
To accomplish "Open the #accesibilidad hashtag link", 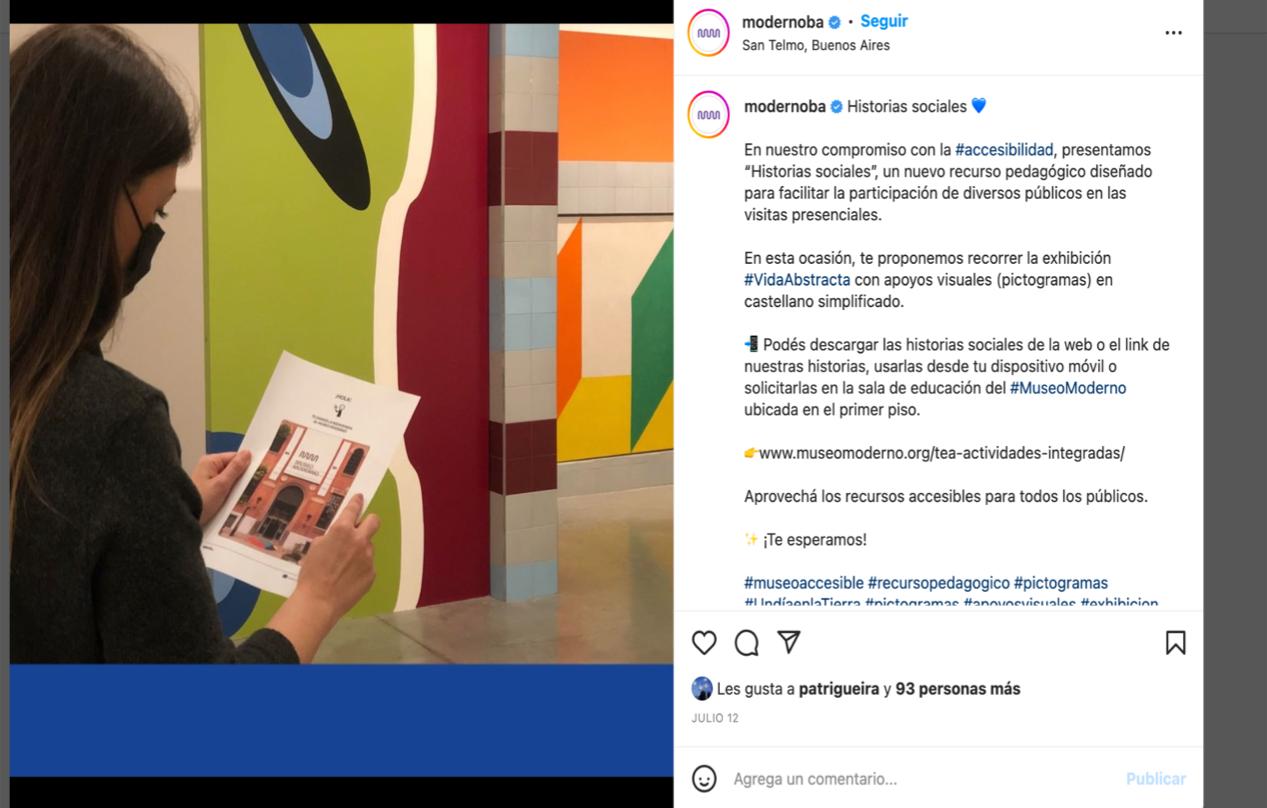I will (1004, 150).
